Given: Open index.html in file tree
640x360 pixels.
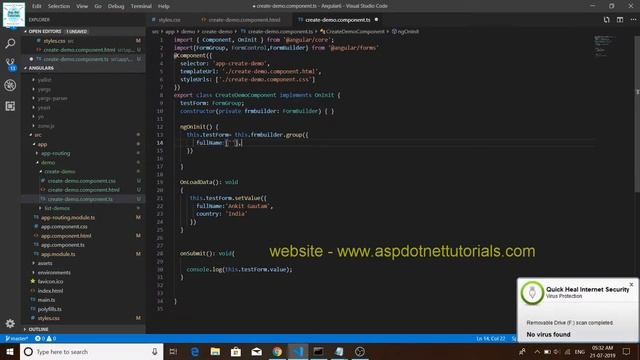Looking at the screenshot, I should pos(50,291).
